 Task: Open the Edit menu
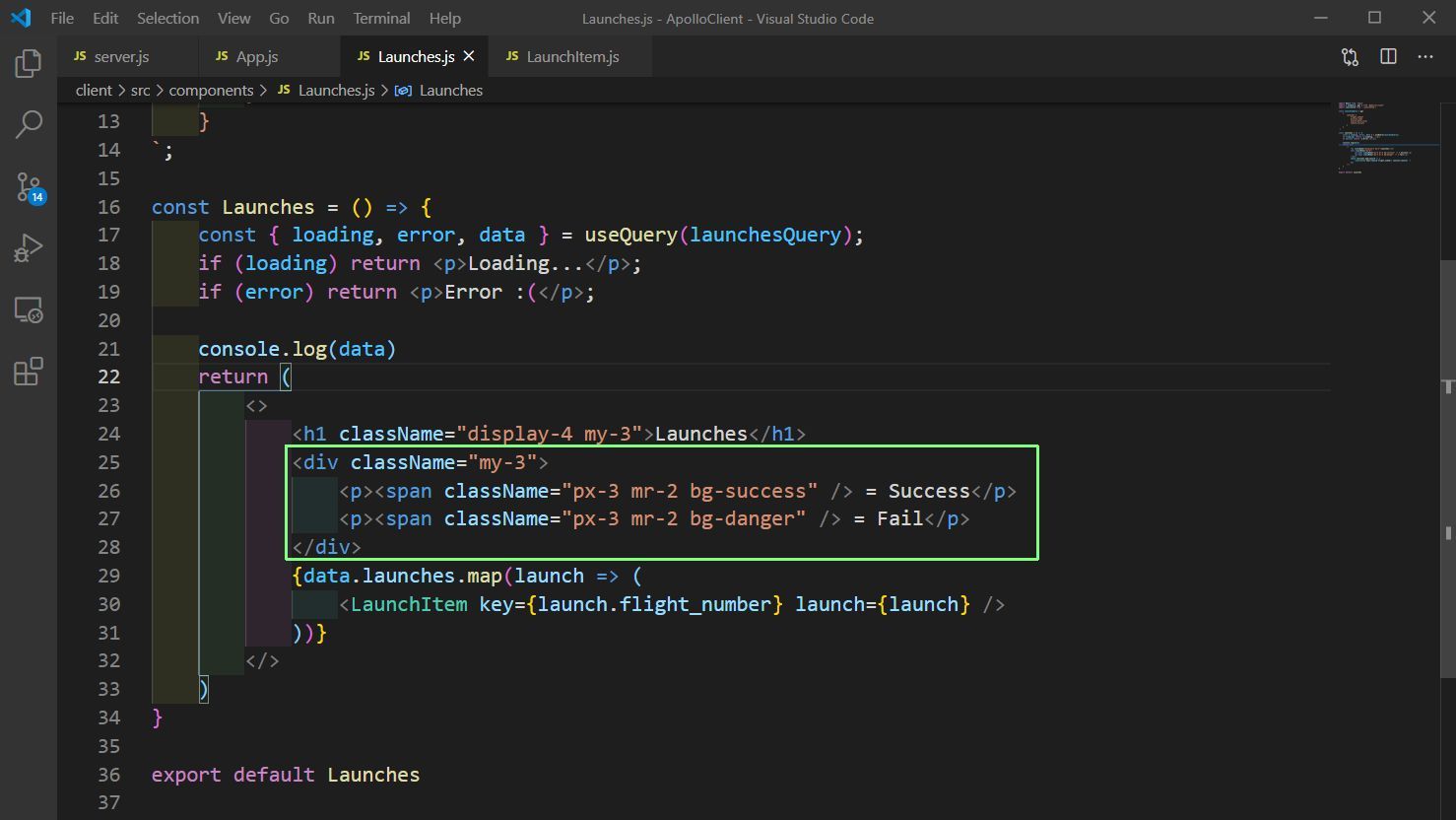tap(105, 18)
